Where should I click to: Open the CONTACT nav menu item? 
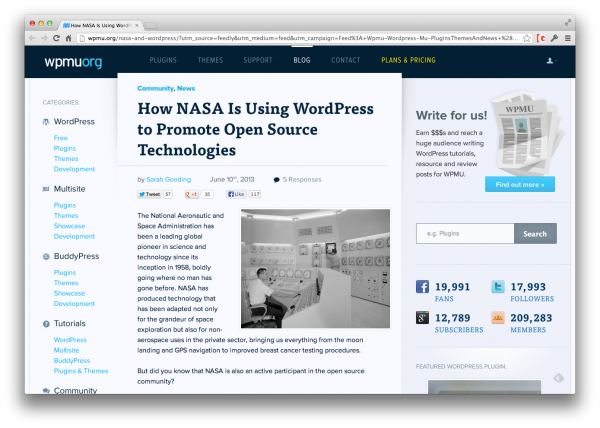pyautogui.click(x=346, y=60)
